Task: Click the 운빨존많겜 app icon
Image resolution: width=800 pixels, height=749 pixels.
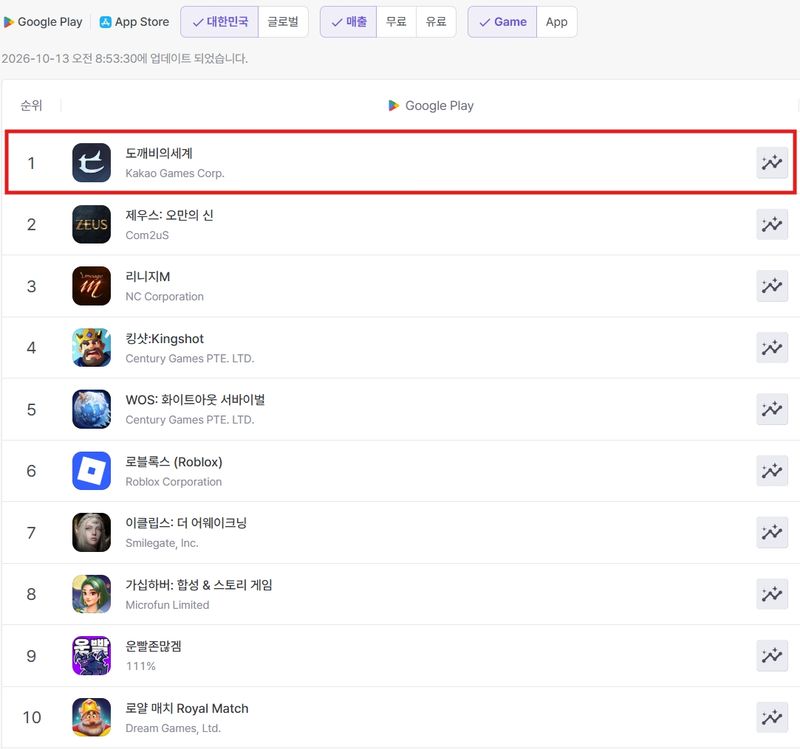Action: click(x=91, y=656)
